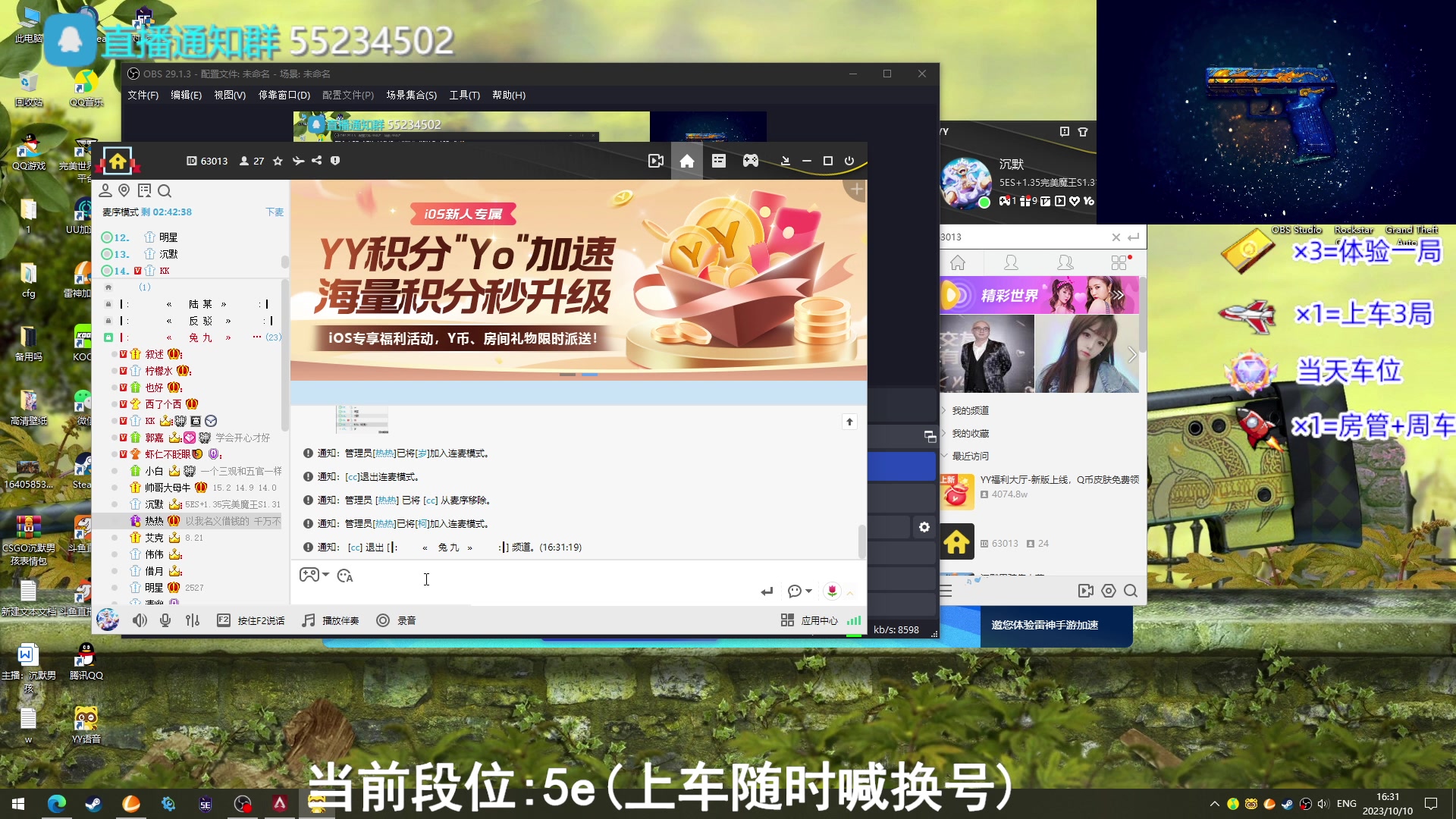Open Steam from the taskbar

94,804
